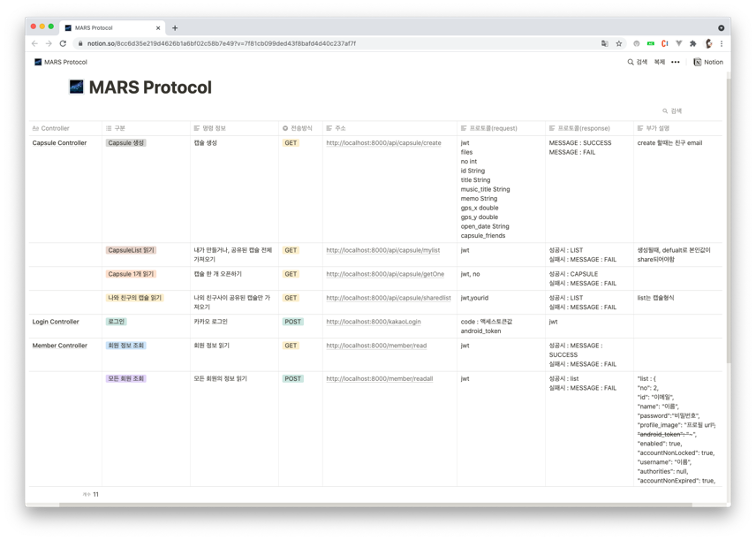Click the 모든 회원 조회 tag
The image size is (756, 540).
[x=126, y=378]
